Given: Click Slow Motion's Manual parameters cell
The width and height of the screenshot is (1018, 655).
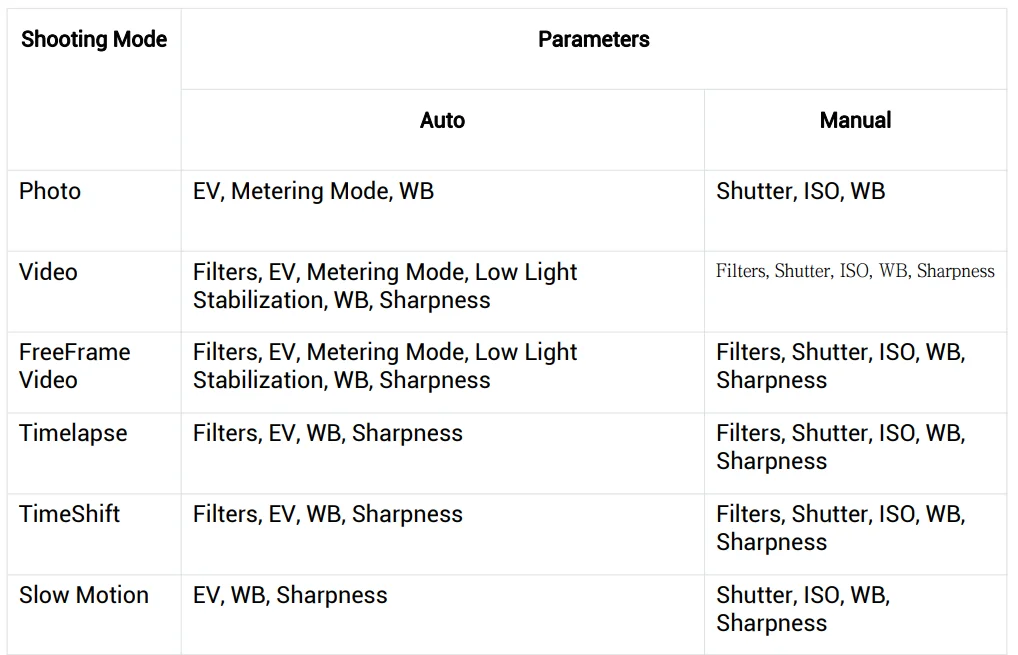Looking at the screenshot, I should 803,609.
